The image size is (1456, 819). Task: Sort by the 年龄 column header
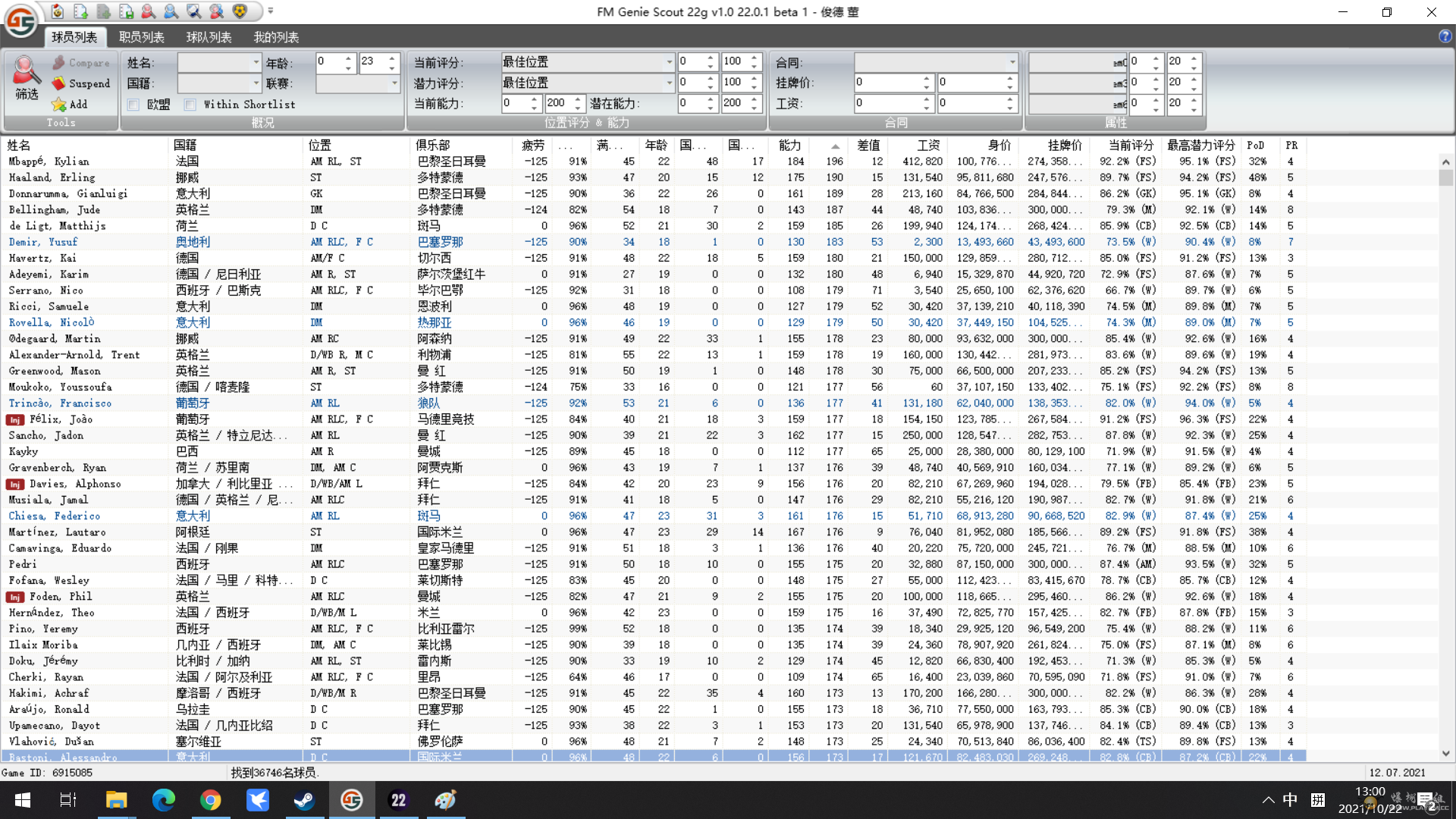pos(656,145)
